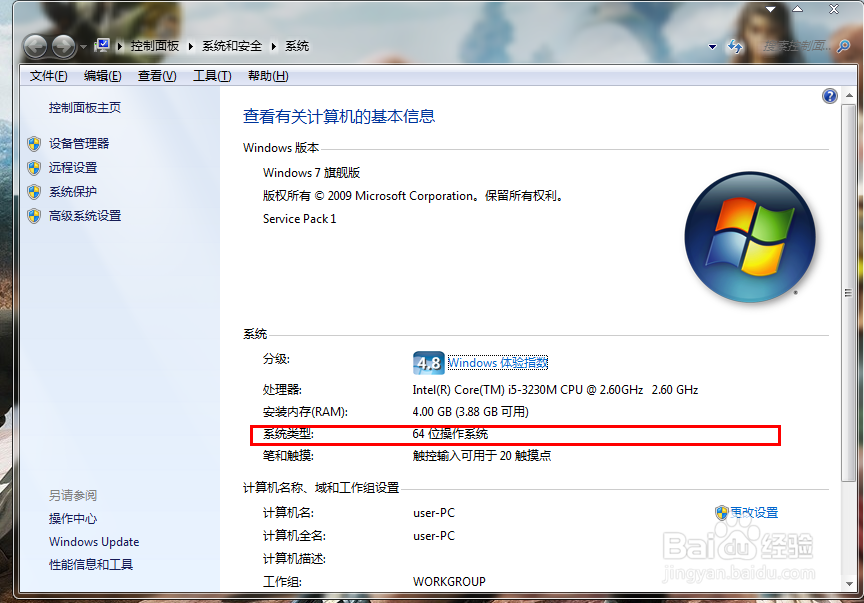Screen dimensions: 864x603
Task: Click the window maximize arrow button
Action: [797, 9]
